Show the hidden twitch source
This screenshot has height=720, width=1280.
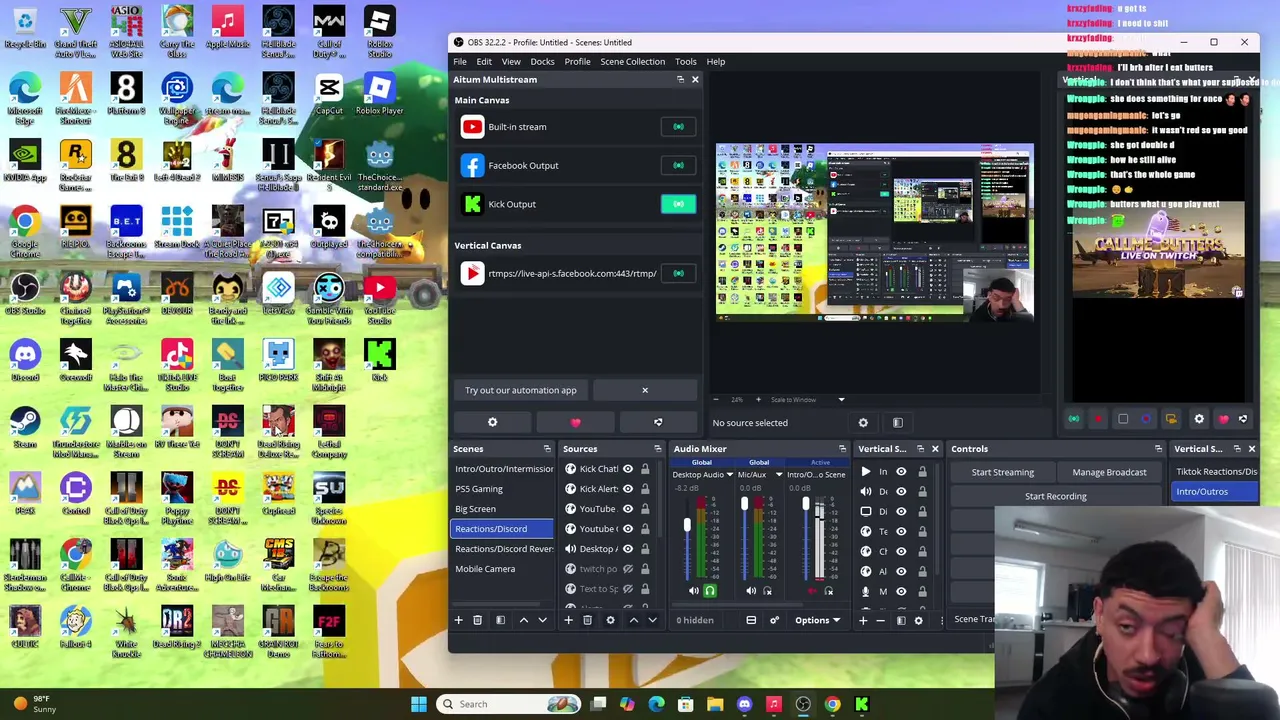(x=628, y=569)
